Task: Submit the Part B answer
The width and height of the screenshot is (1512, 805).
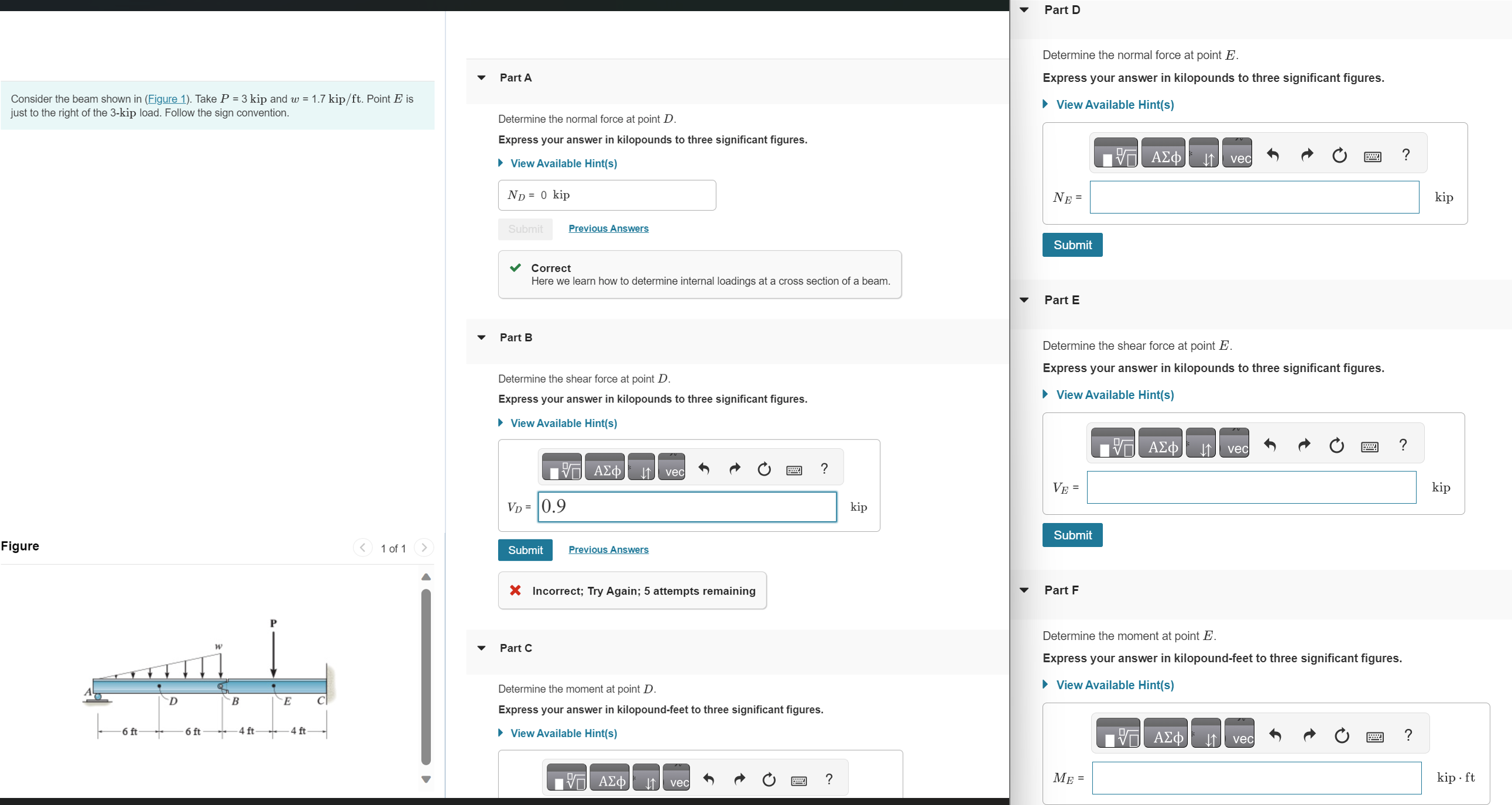Action: (x=524, y=550)
